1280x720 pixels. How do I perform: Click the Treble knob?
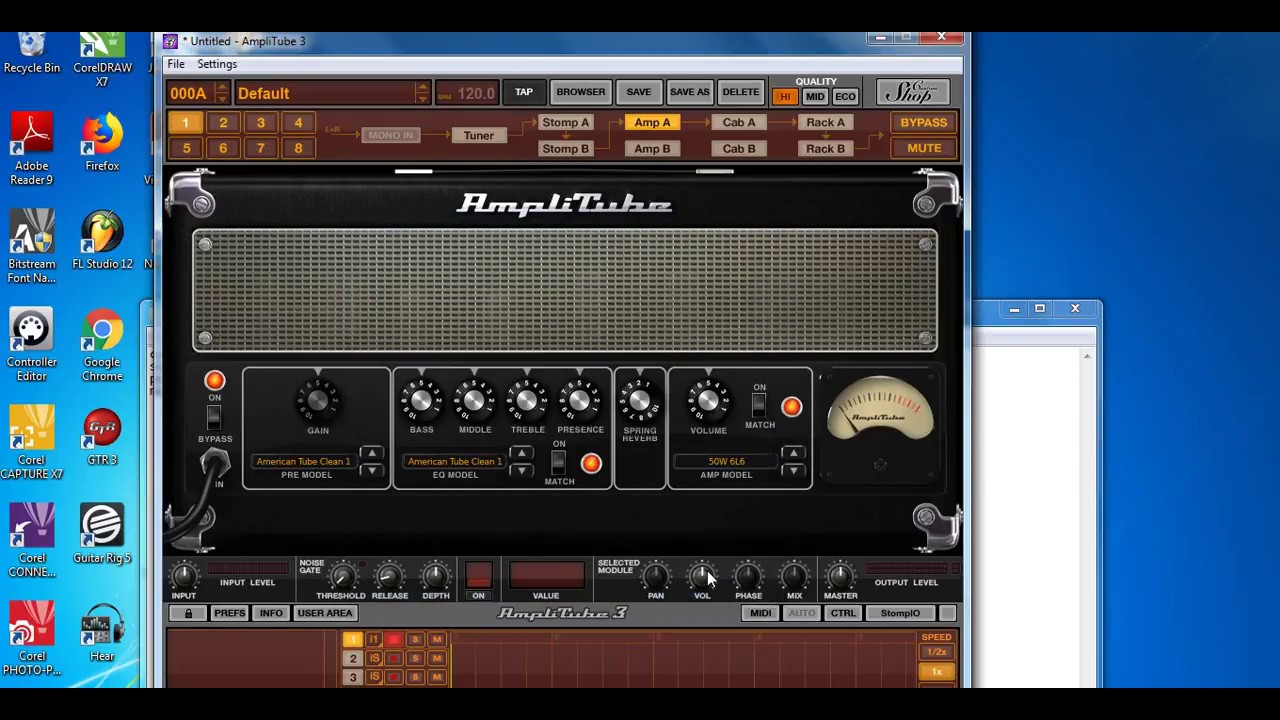(x=527, y=402)
